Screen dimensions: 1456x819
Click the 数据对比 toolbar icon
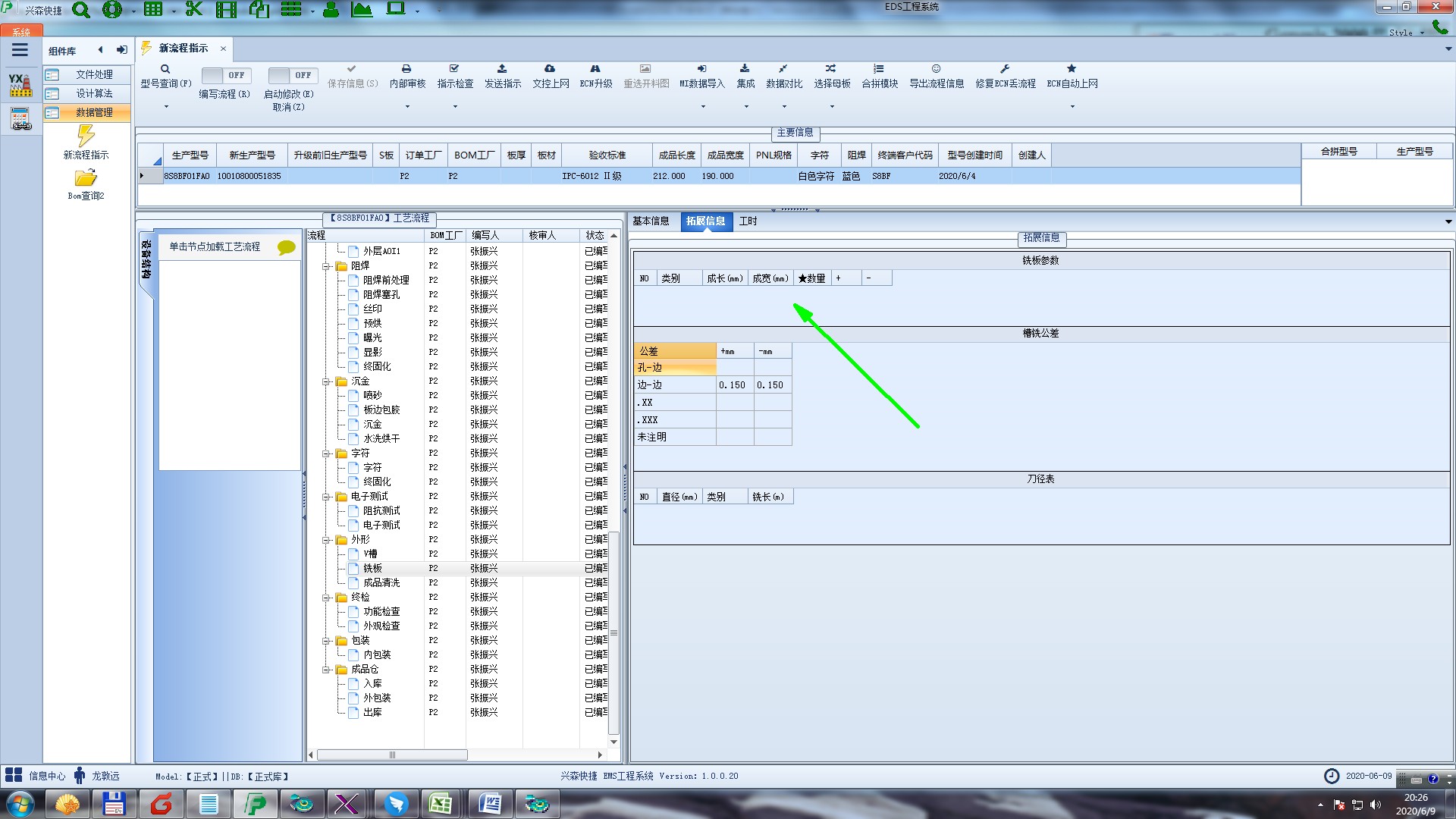(783, 69)
